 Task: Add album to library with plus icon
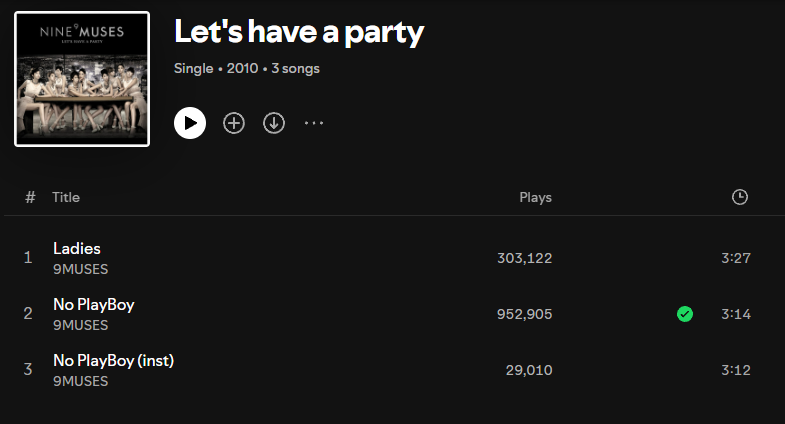click(234, 123)
